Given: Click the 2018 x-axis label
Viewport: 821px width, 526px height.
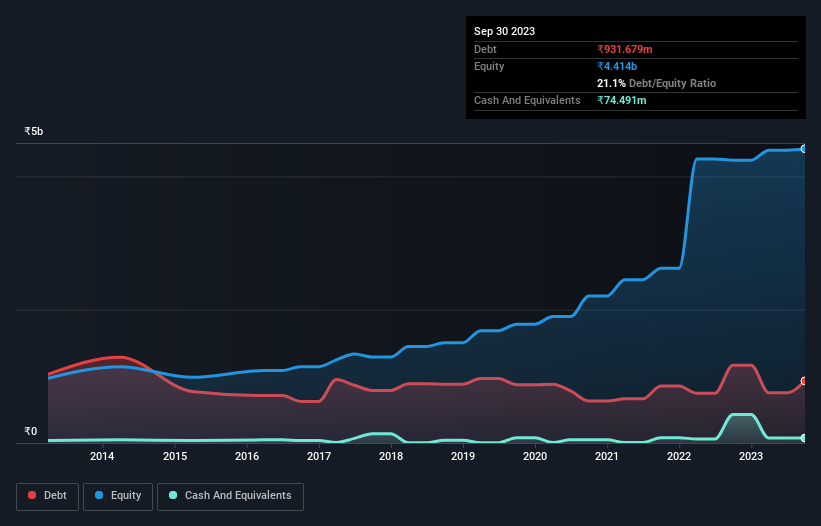Looking at the screenshot, I should (391, 456).
